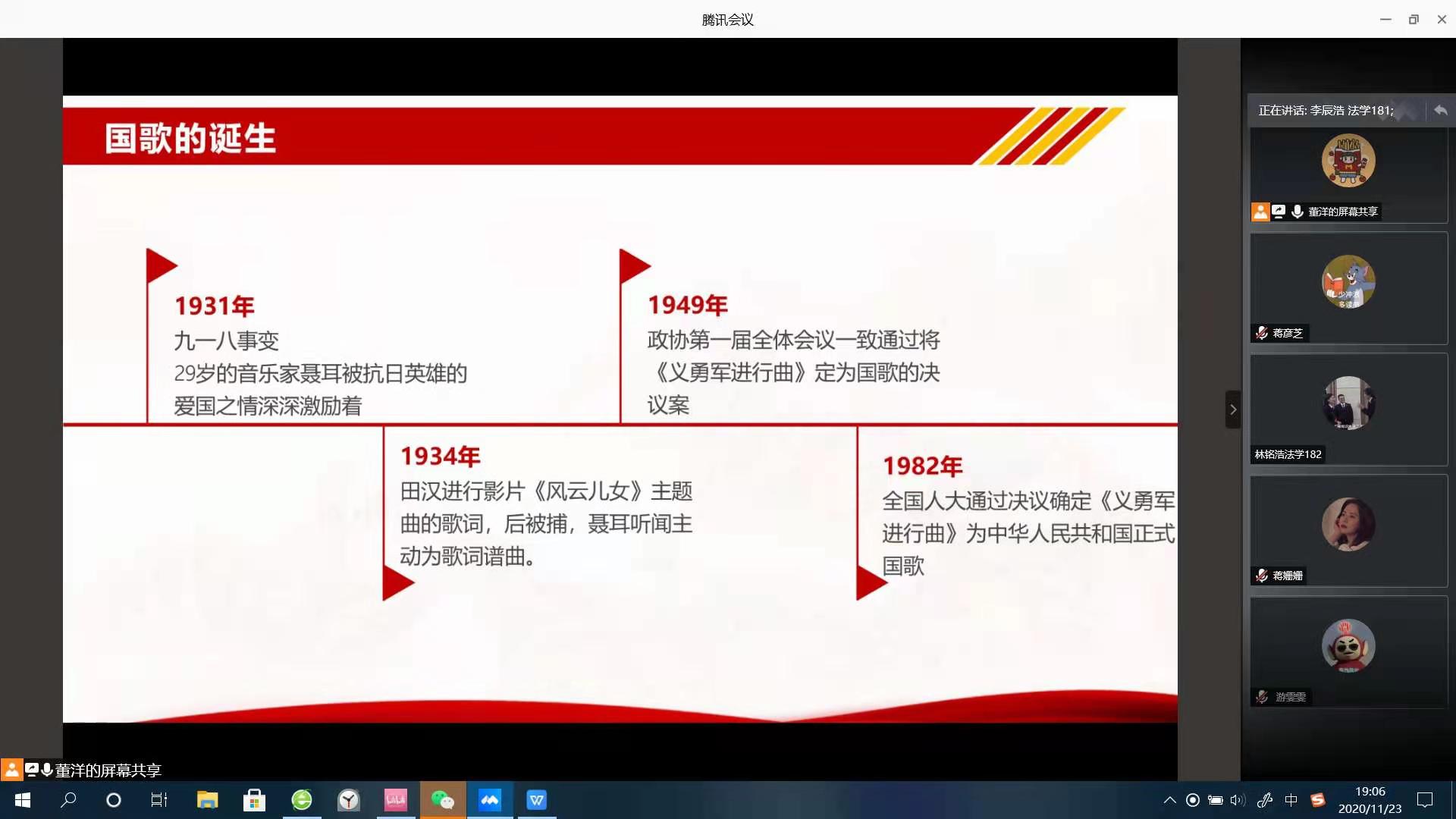
Task: Click the reply arrow beside the speaker name
Action: click(x=1440, y=111)
